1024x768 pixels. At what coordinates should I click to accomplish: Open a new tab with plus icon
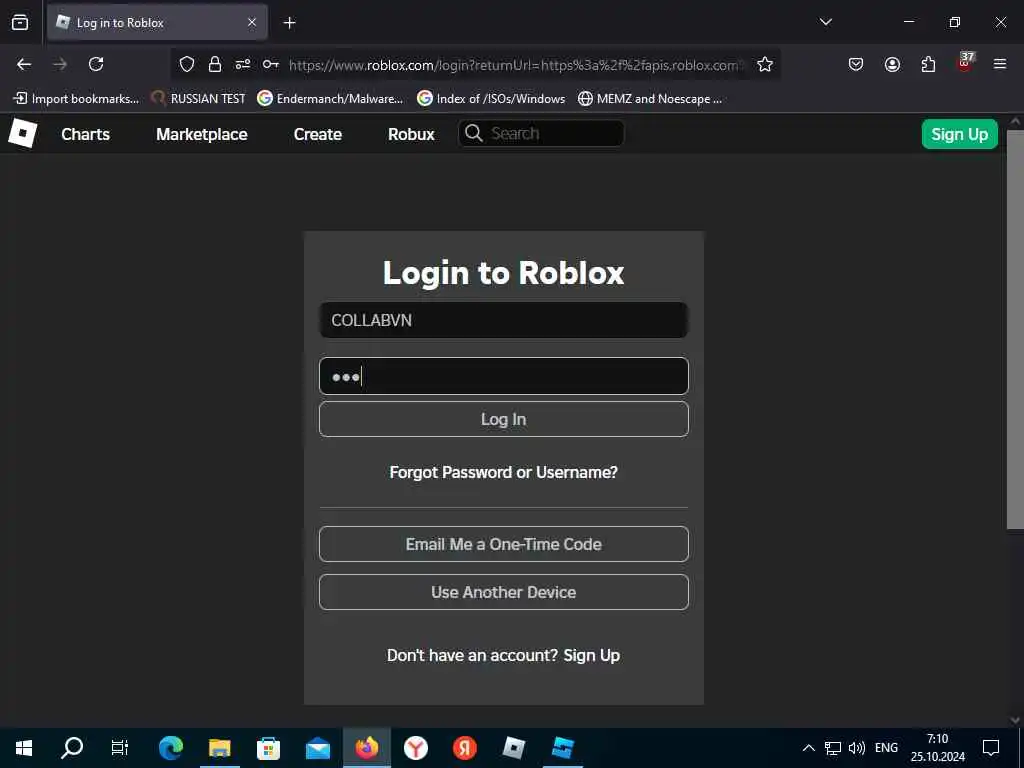(289, 23)
